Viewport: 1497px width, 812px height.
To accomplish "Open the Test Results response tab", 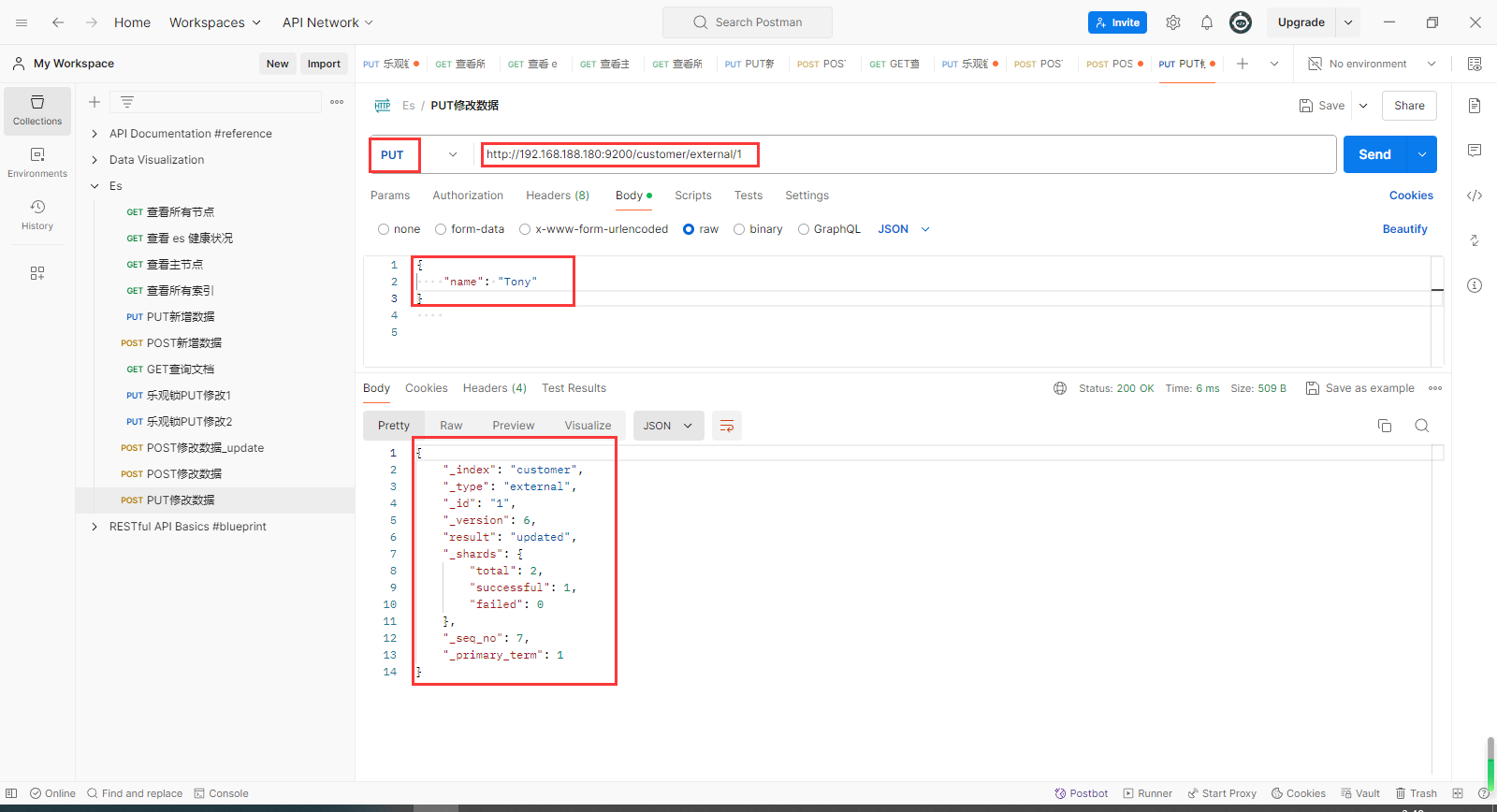I will tap(574, 388).
